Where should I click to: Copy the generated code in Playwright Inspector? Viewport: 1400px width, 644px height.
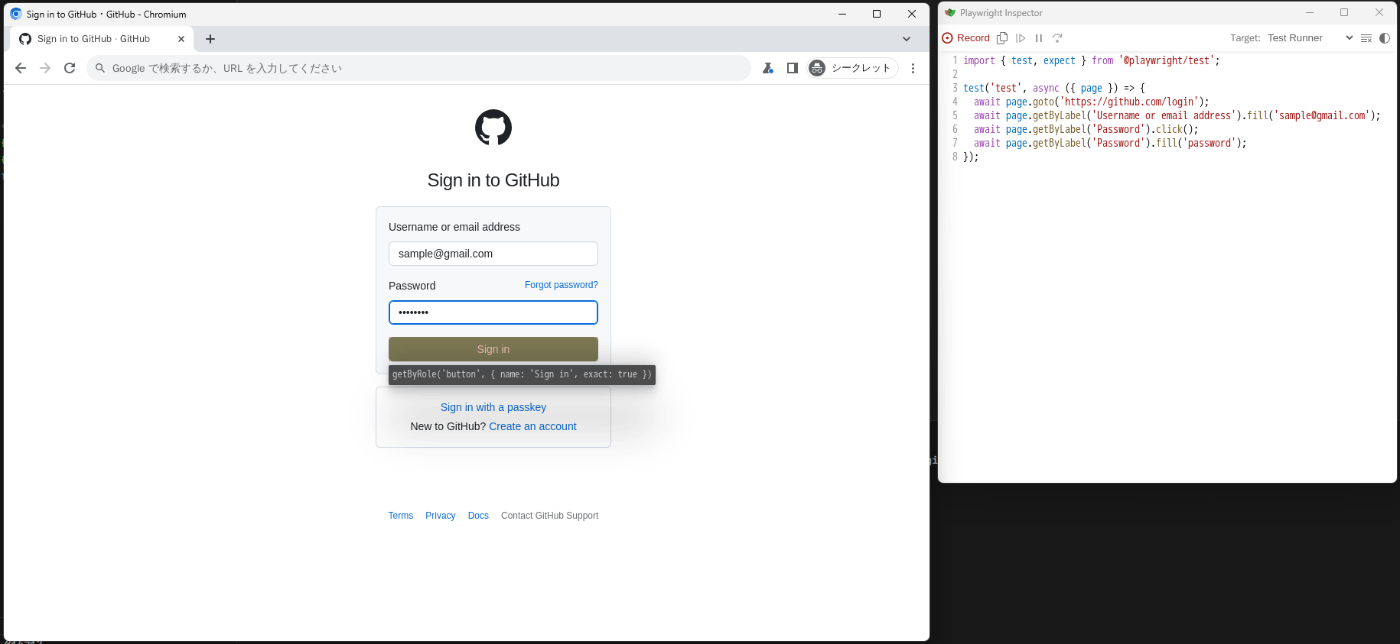(1002, 38)
